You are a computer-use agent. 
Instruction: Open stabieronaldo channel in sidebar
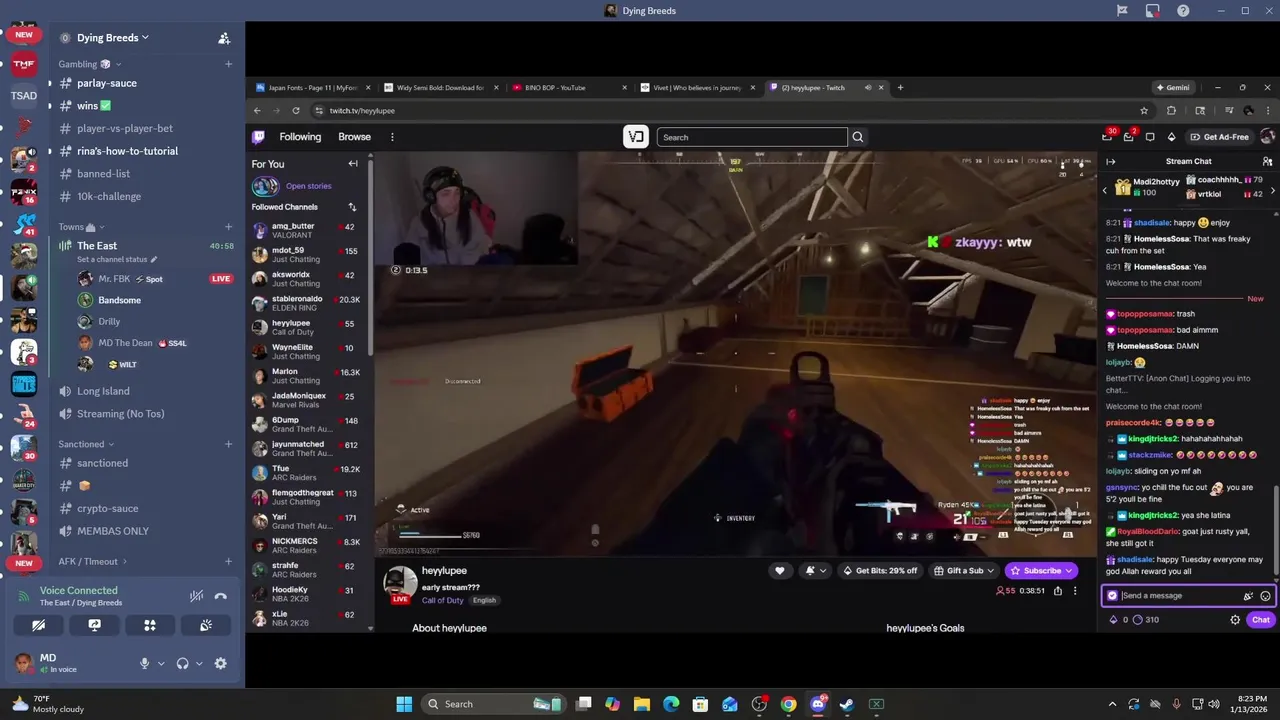[306, 303]
